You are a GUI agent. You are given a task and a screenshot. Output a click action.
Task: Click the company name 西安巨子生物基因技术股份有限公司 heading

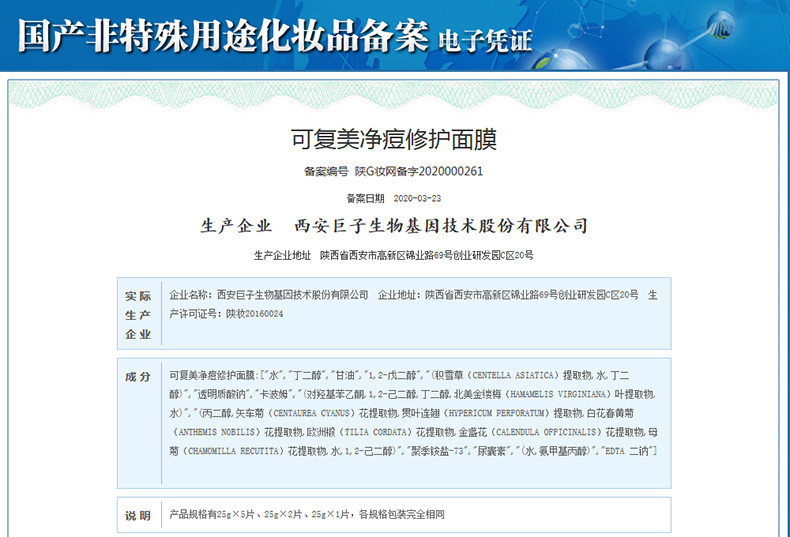point(441,226)
